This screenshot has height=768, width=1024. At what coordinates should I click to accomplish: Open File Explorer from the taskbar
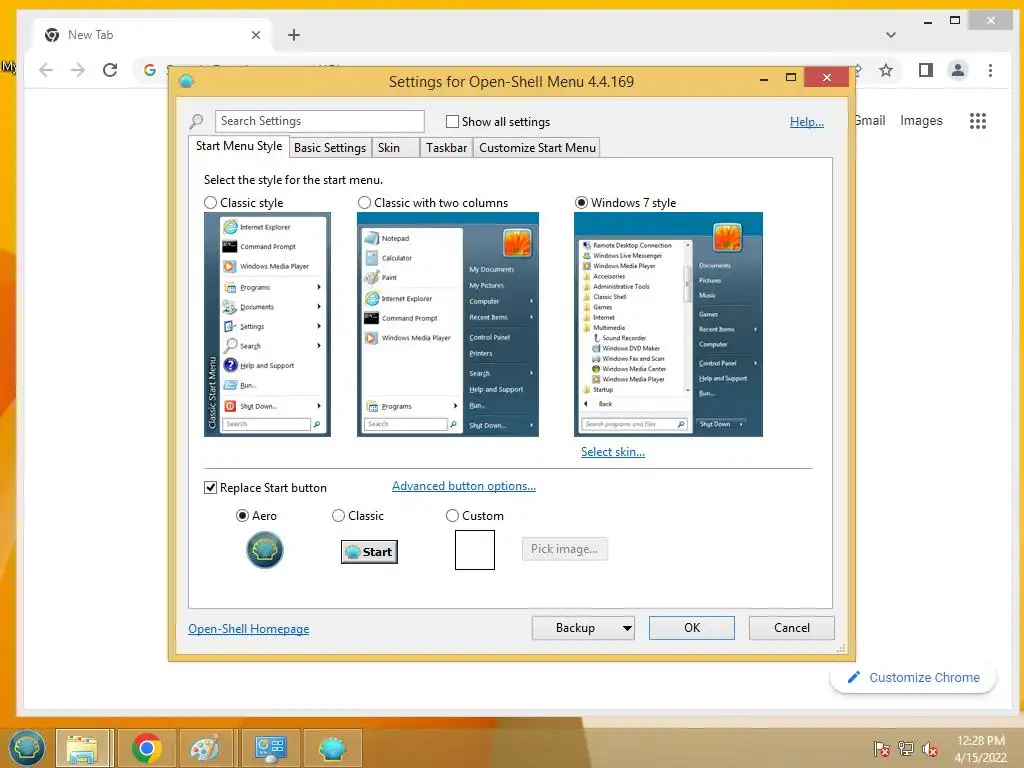click(82, 748)
